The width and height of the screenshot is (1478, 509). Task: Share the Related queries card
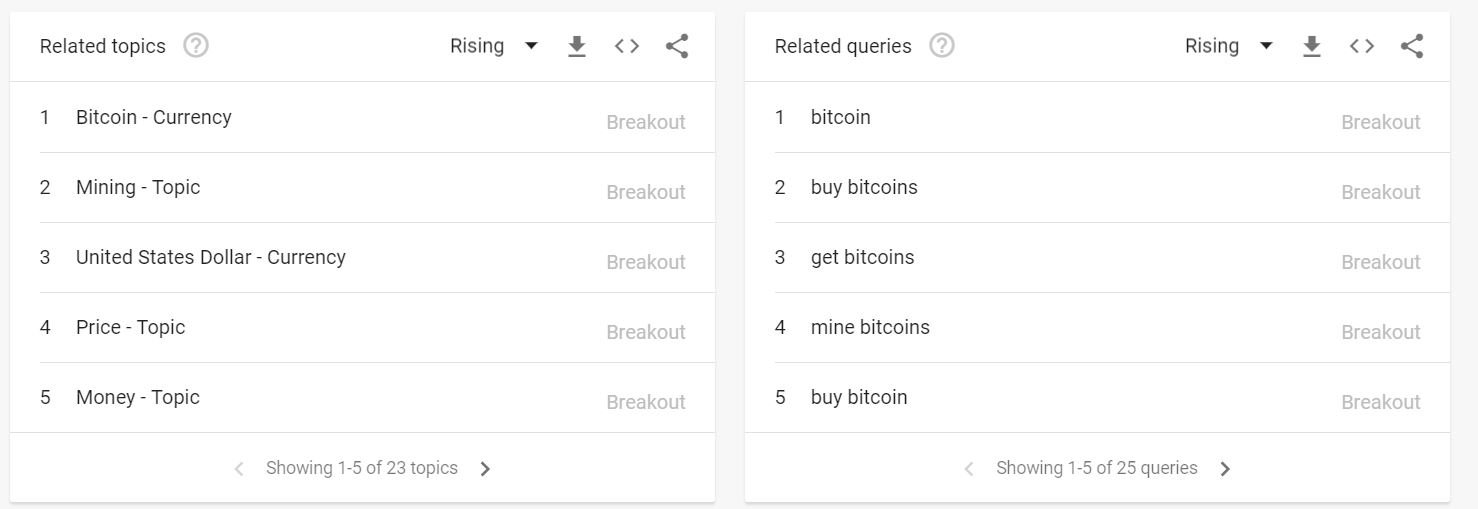click(1412, 46)
